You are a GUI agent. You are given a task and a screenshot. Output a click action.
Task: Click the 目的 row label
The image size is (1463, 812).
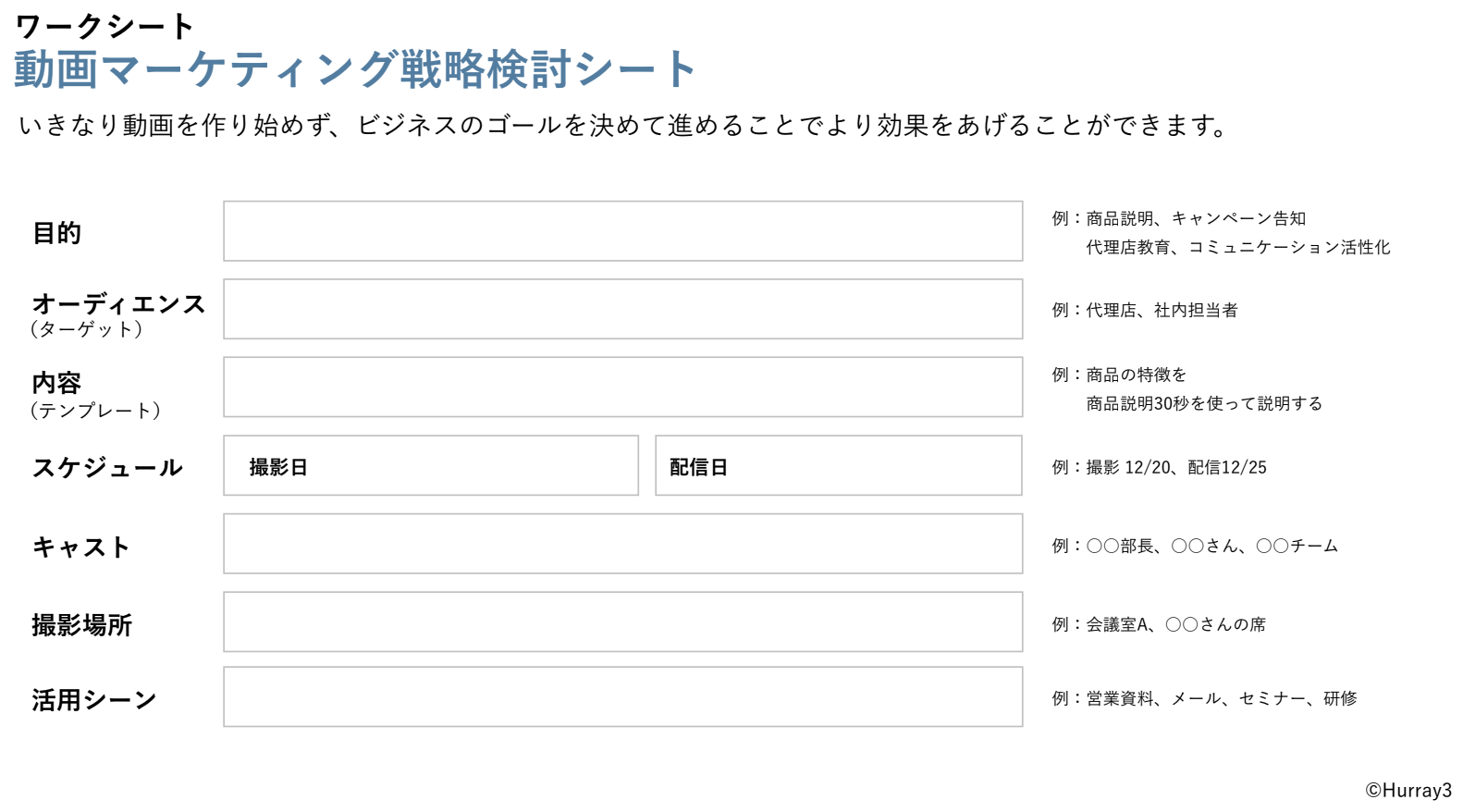(57, 233)
